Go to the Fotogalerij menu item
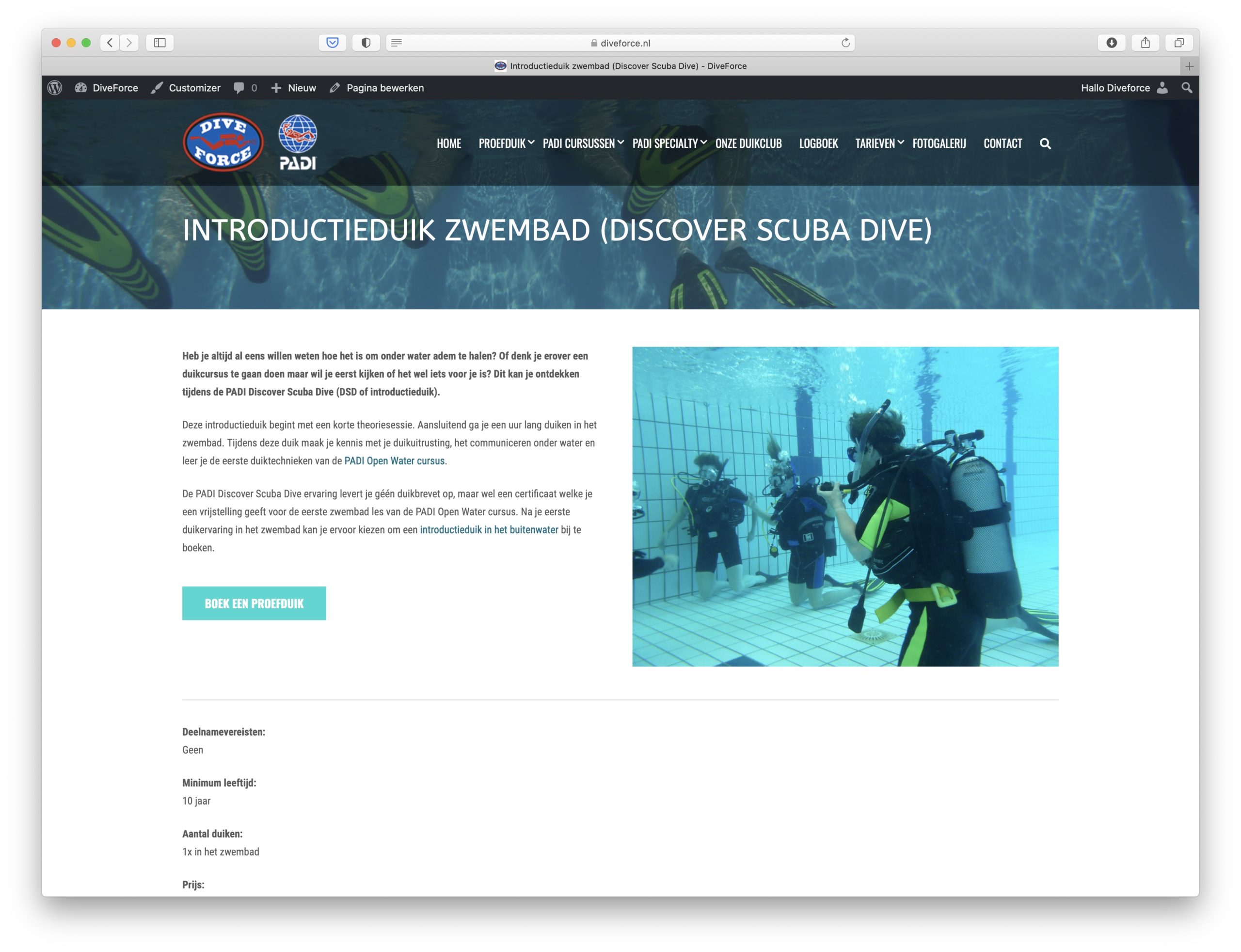Viewport: 1241px width, 952px height. coord(939,143)
